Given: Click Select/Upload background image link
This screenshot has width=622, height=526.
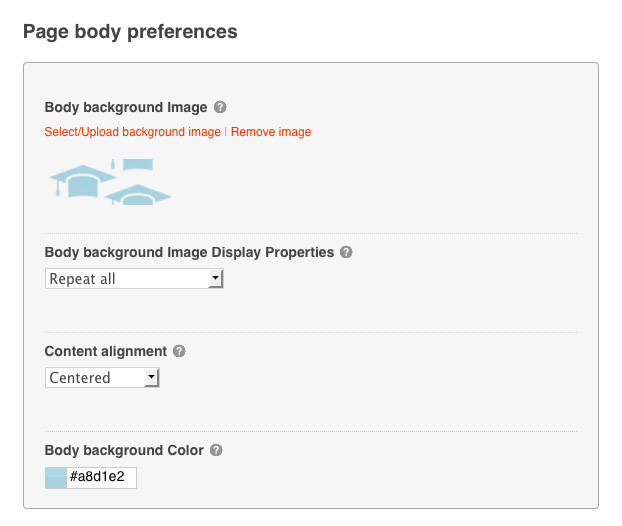Looking at the screenshot, I should (x=132, y=132).
